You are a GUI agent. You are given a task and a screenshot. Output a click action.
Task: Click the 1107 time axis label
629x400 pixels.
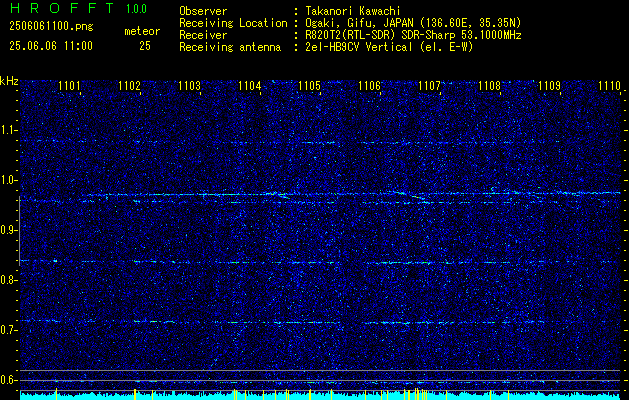429,85
